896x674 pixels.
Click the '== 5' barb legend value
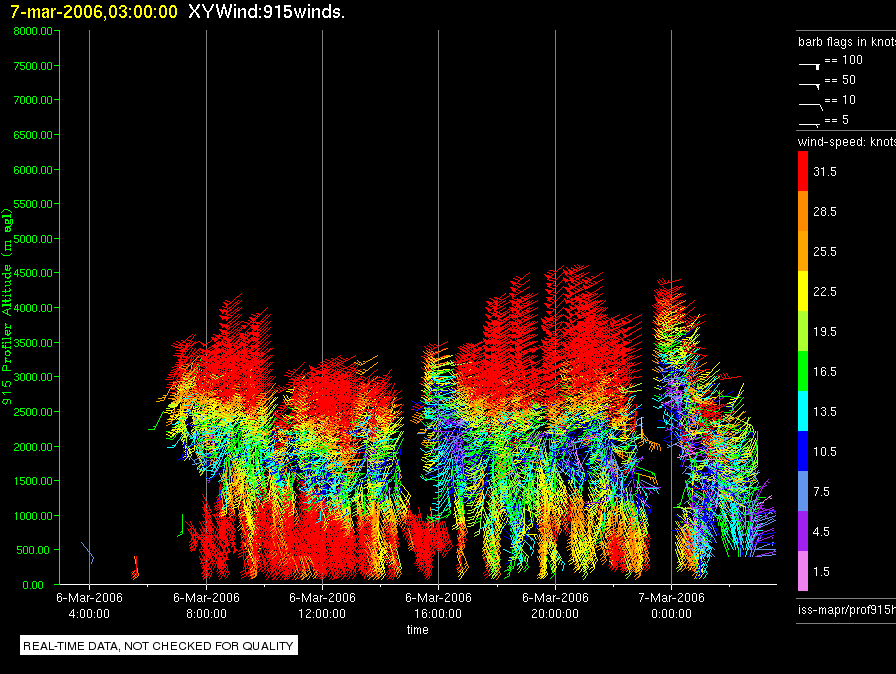click(x=837, y=119)
